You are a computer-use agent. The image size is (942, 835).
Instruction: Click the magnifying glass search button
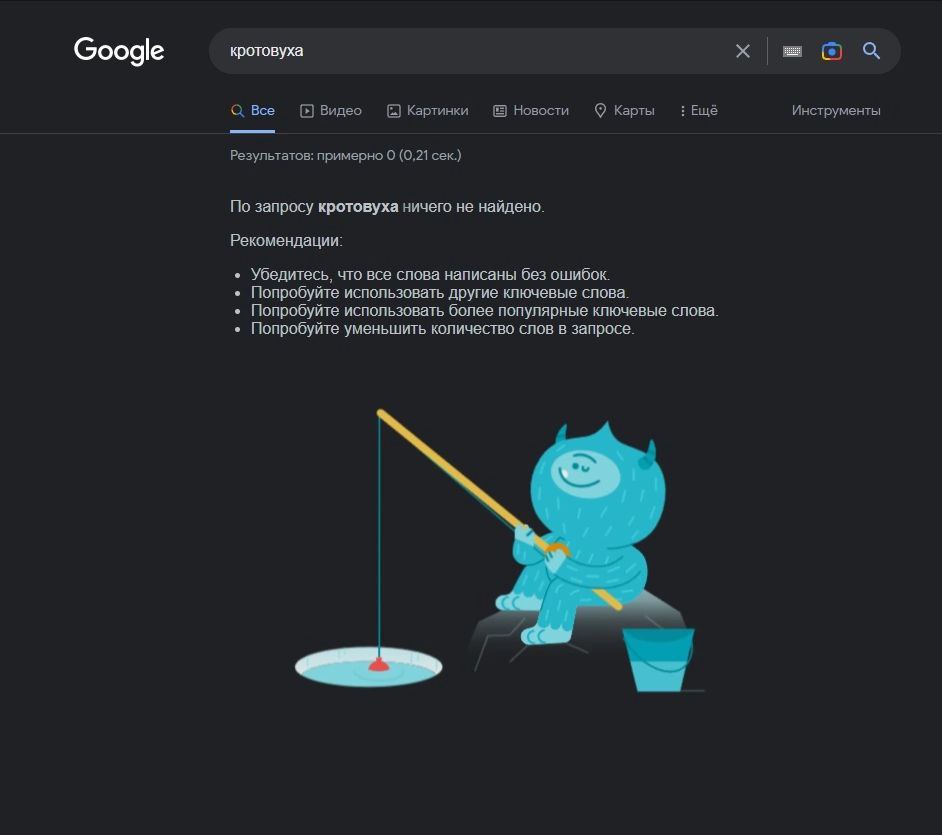tap(871, 50)
